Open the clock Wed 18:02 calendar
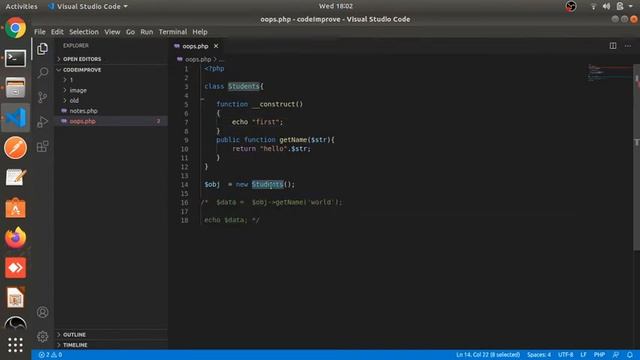 336,6
